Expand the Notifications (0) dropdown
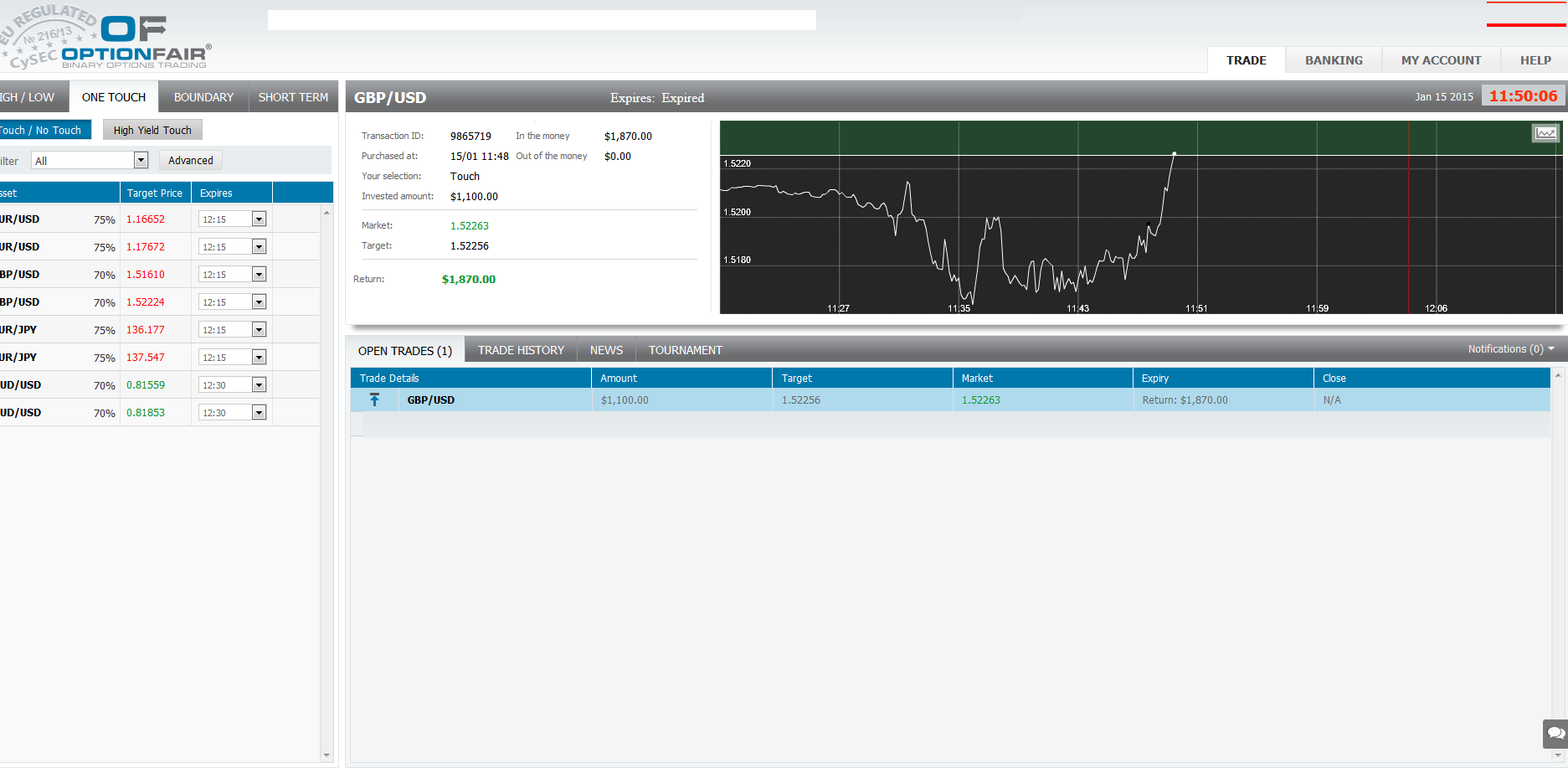 tap(1509, 348)
